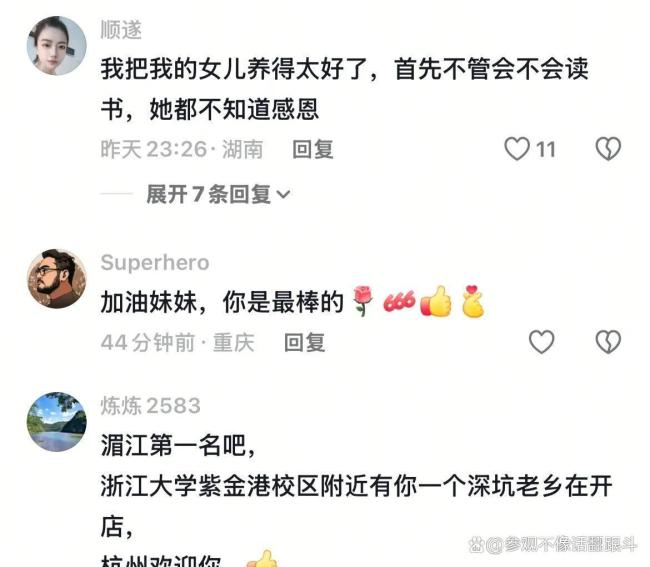Reply to Superhero's comment via 回复
The width and height of the screenshot is (650, 567).
click(305, 343)
